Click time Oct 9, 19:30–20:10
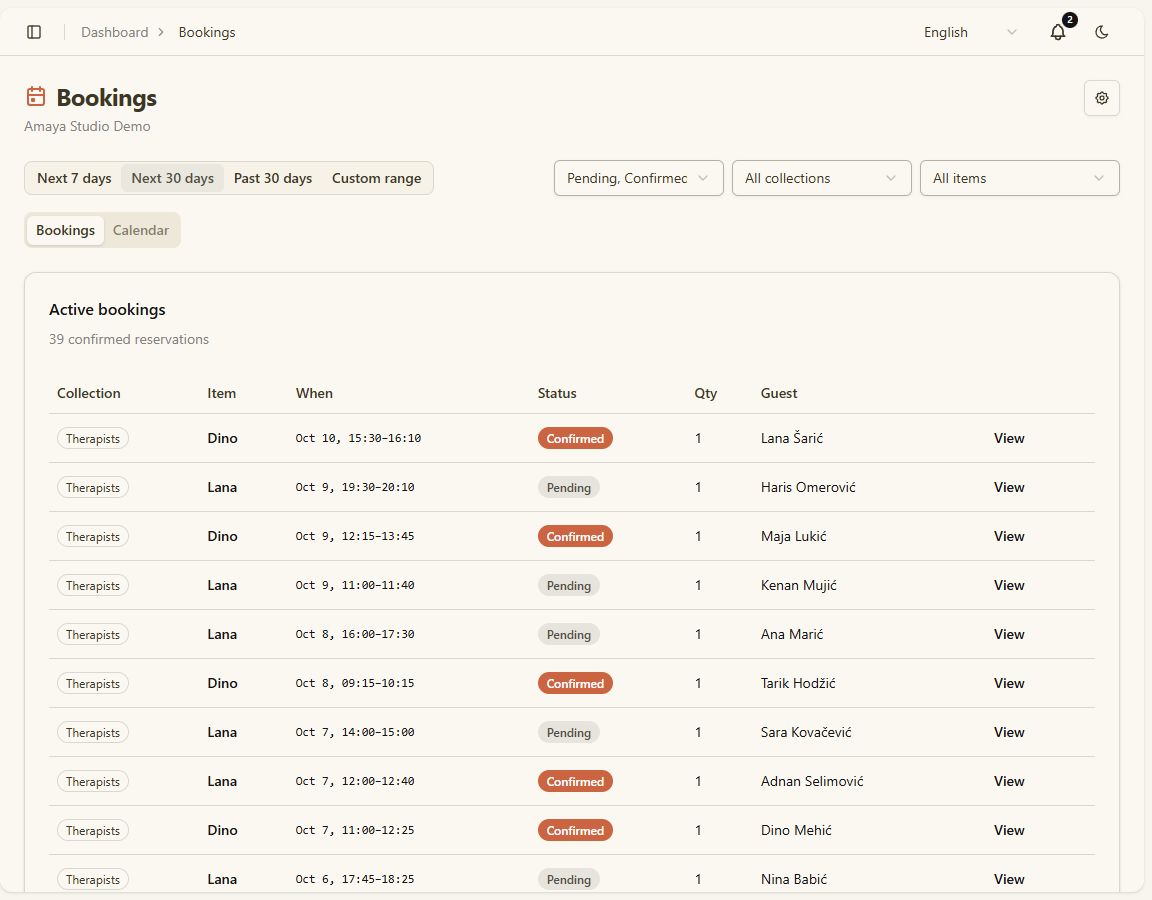 click(355, 487)
